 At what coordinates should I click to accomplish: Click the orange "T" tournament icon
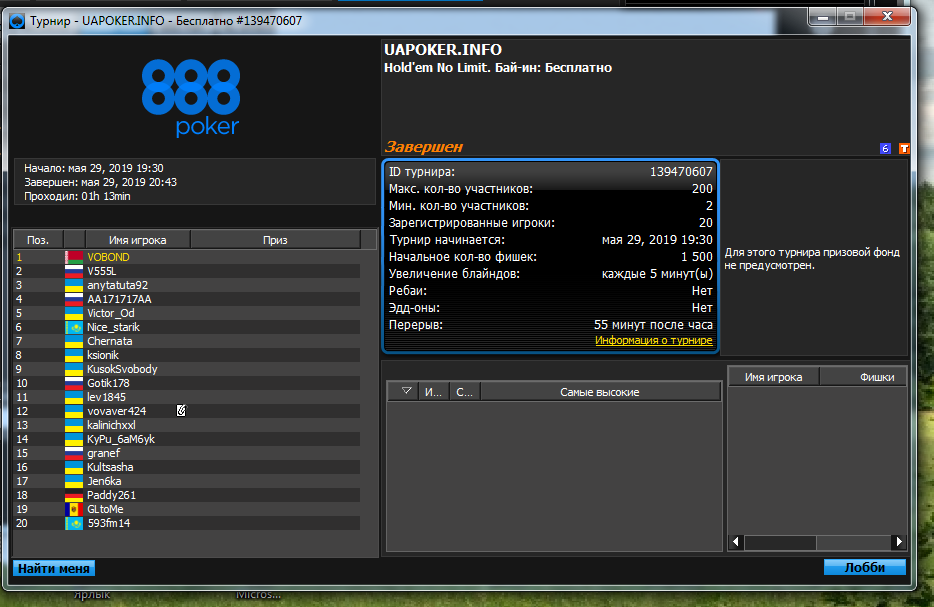[x=904, y=148]
